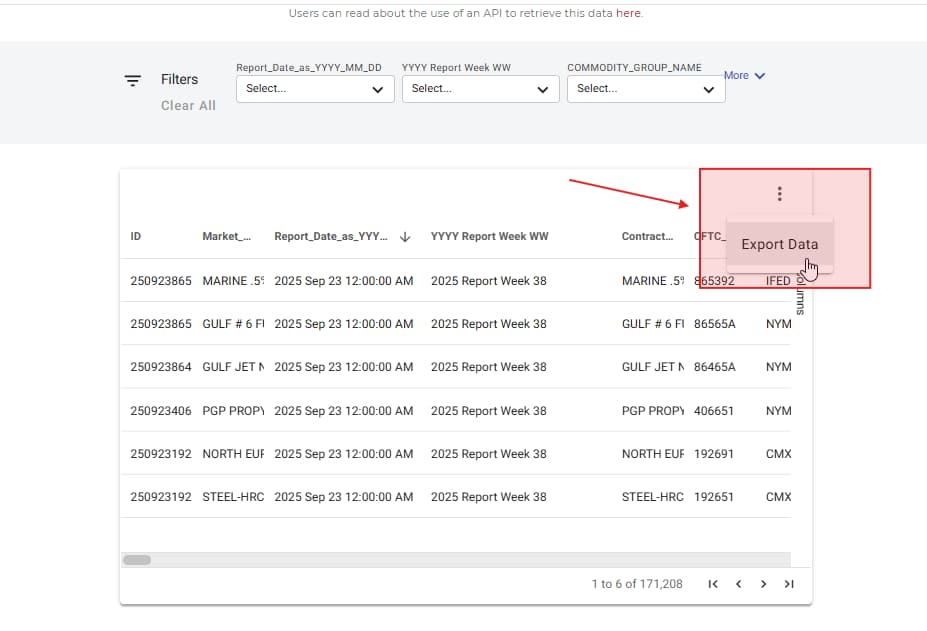The height and width of the screenshot is (631, 927).
Task: Advance to the next page of results
Action: tap(763, 584)
